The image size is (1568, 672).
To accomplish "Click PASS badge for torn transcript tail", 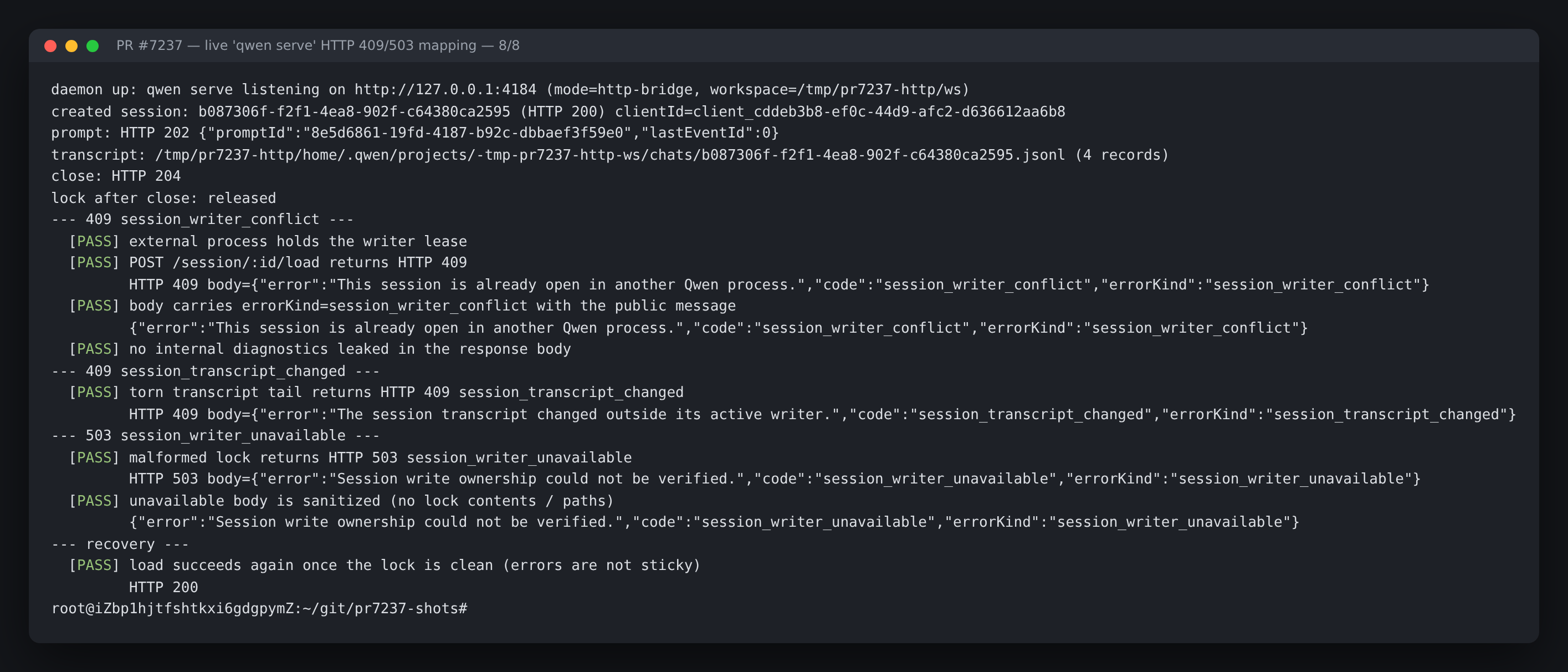I will [94, 393].
